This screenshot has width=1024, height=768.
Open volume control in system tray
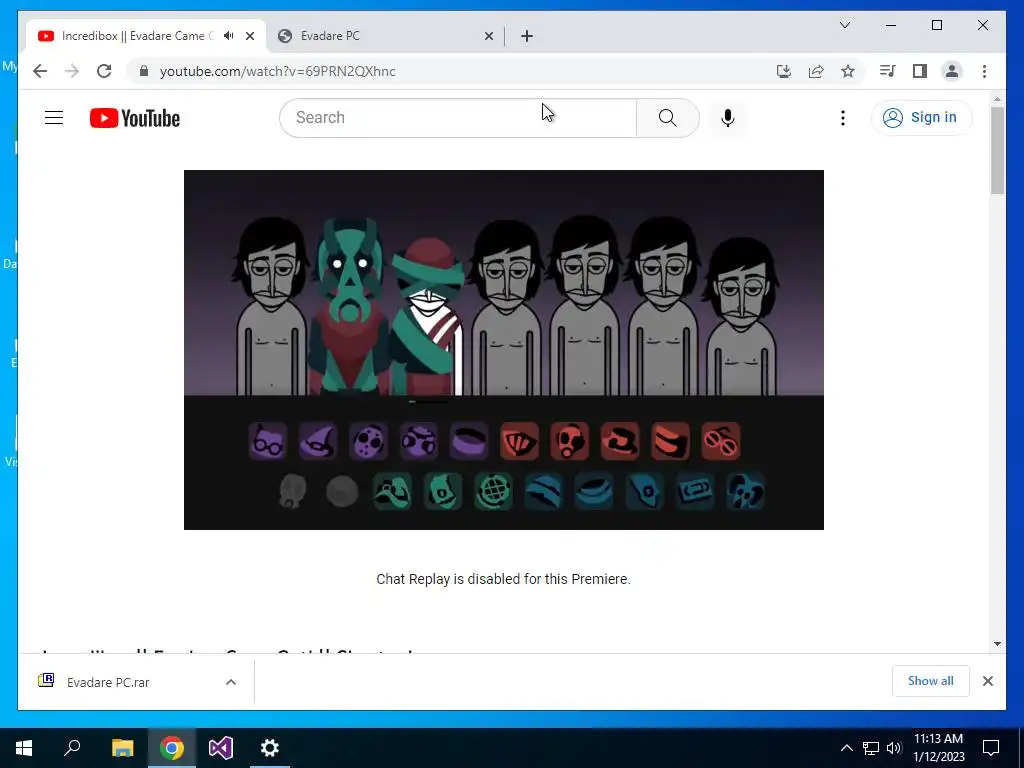(x=894, y=748)
